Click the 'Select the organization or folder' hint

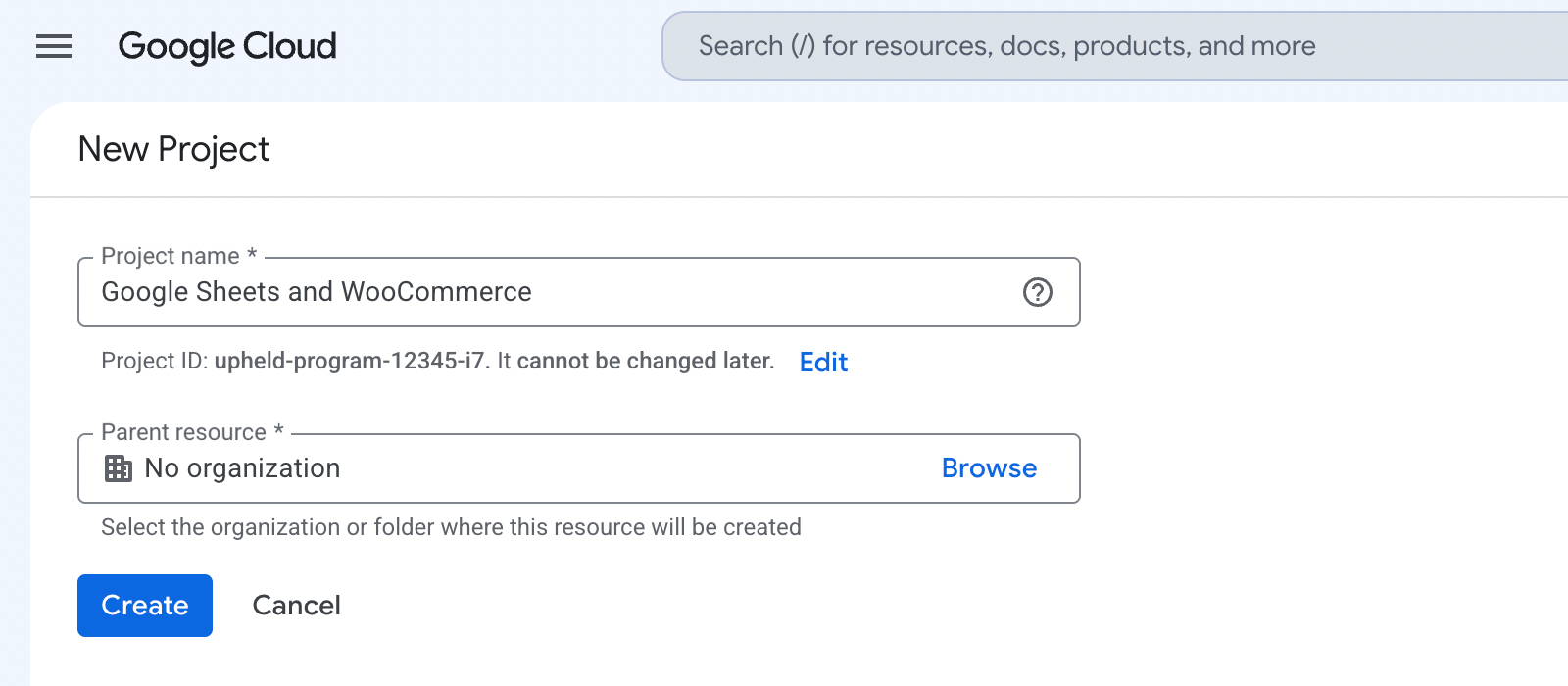pyautogui.click(x=451, y=527)
